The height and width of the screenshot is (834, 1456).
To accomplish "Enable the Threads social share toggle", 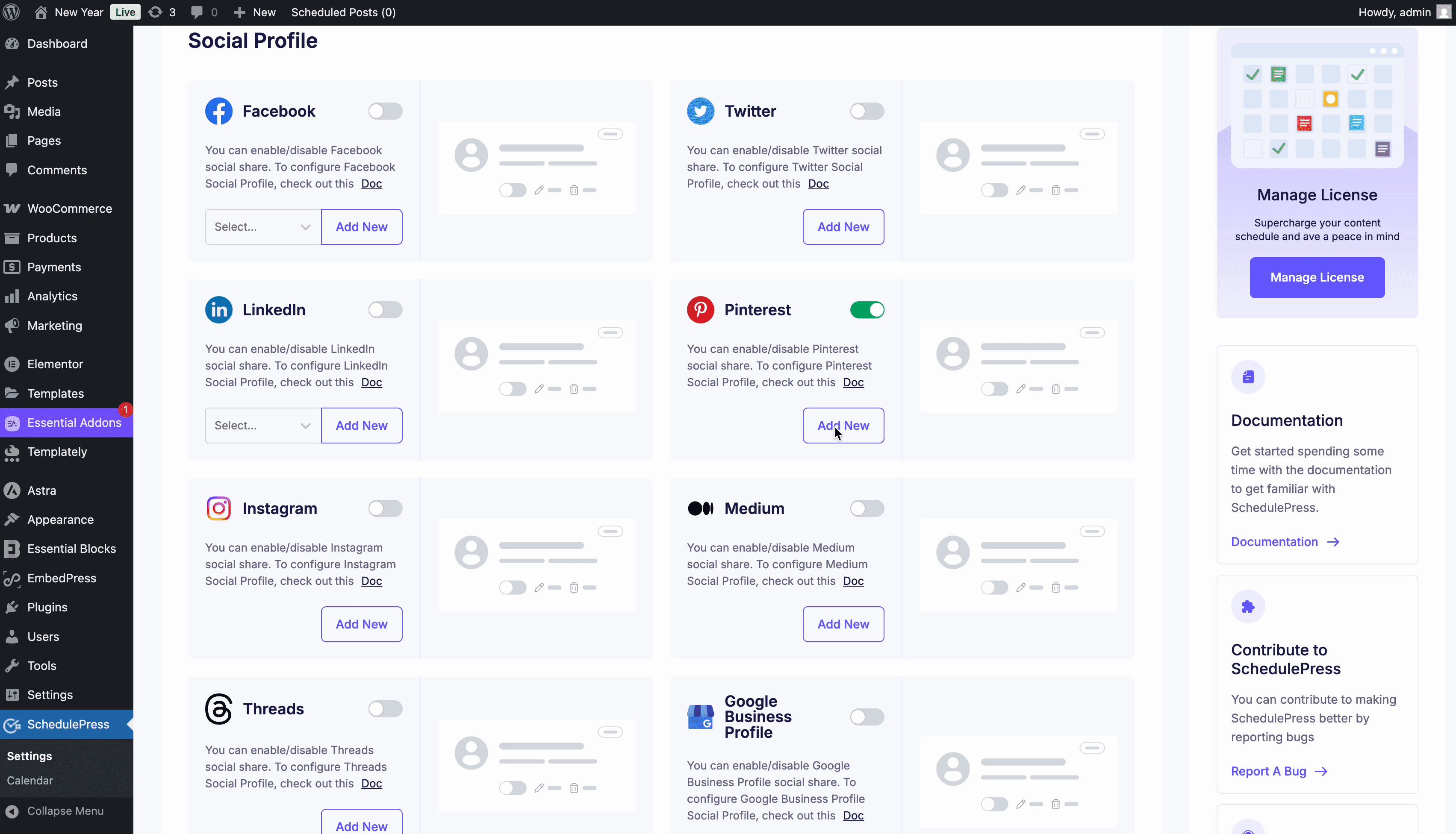I will (385, 709).
